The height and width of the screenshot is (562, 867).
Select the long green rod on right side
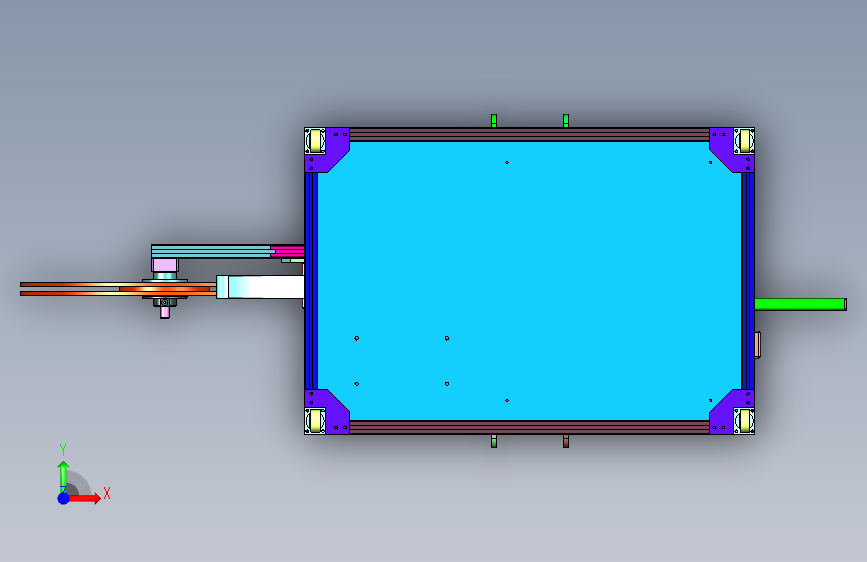(800, 304)
